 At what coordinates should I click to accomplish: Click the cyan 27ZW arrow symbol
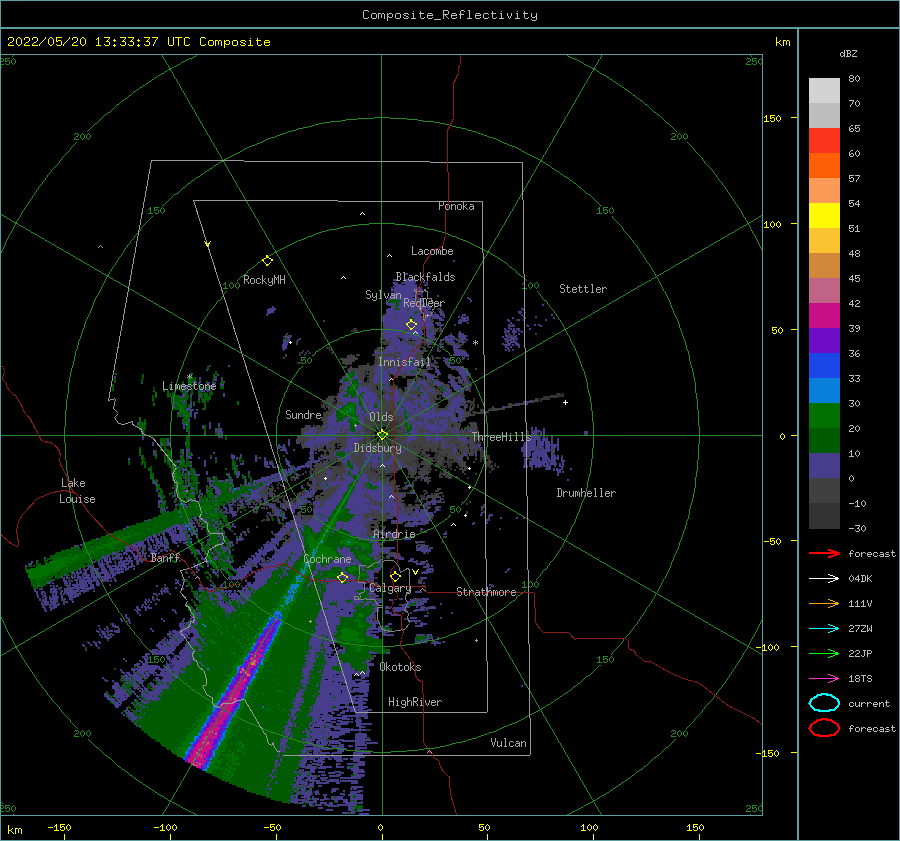coord(824,629)
